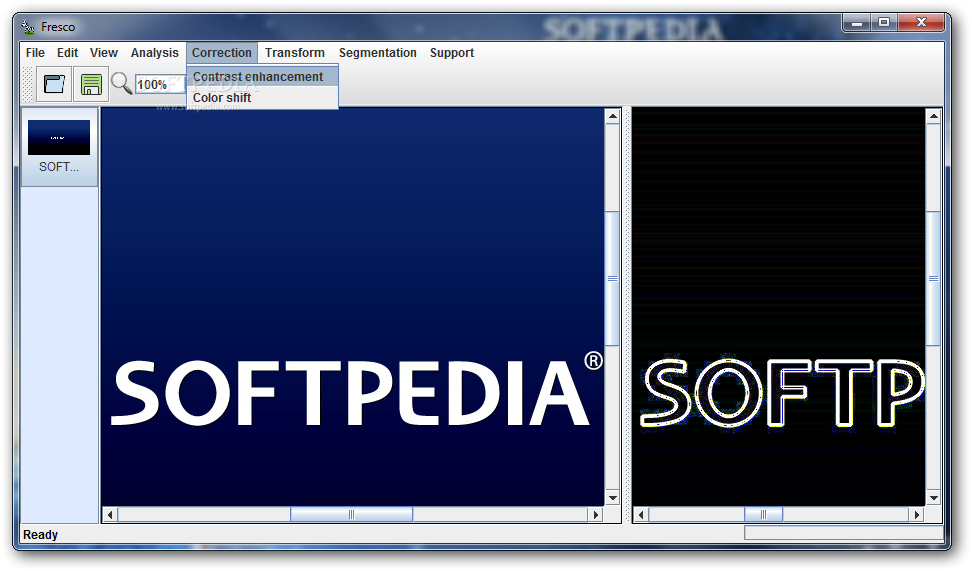Minimize the Fresco window
This screenshot has width=972, height=571.
tap(857, 23)
